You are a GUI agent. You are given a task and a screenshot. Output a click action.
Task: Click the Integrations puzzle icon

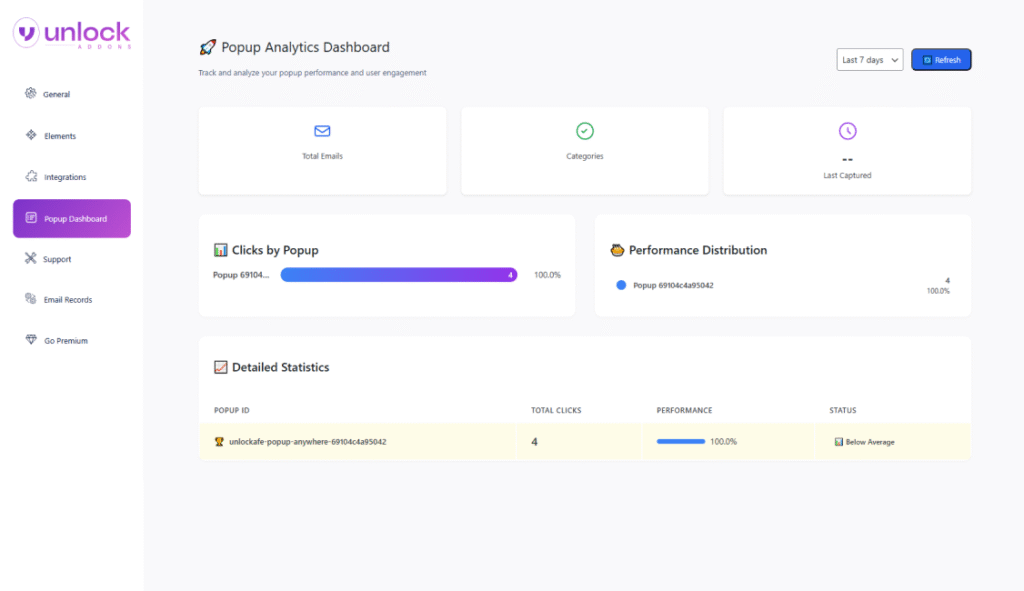(x=31, y=176)
